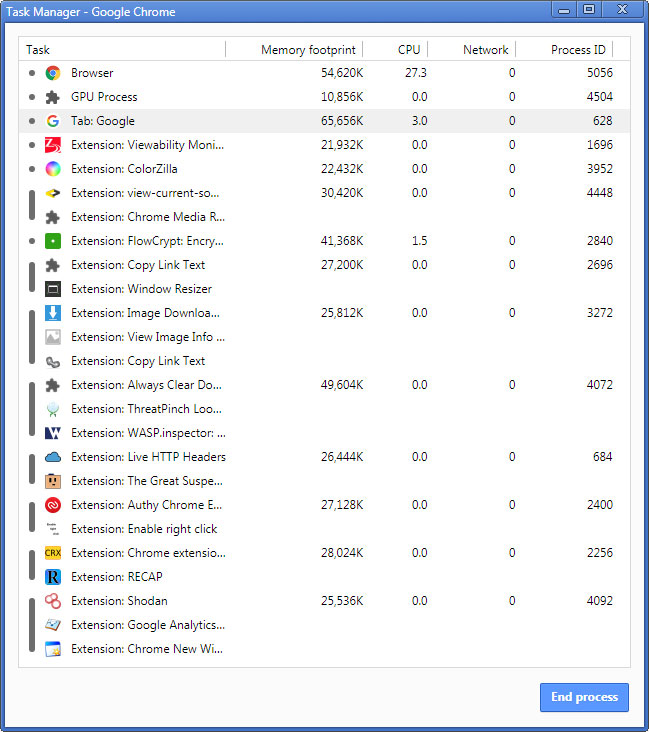Image resolution: width=649 pixels, height=732 pixels.
Task: Click the Google icon of Tab: Google
Action: click(x=53, y=121)
